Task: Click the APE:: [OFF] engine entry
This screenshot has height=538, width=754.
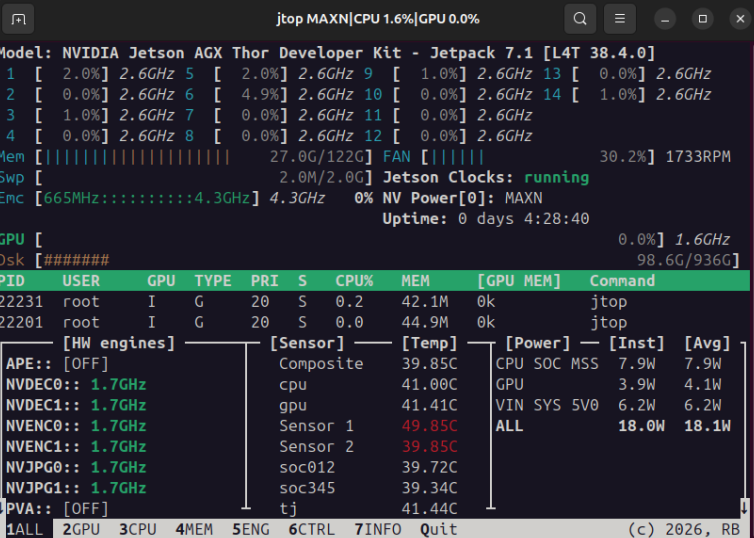Action: 57,363
